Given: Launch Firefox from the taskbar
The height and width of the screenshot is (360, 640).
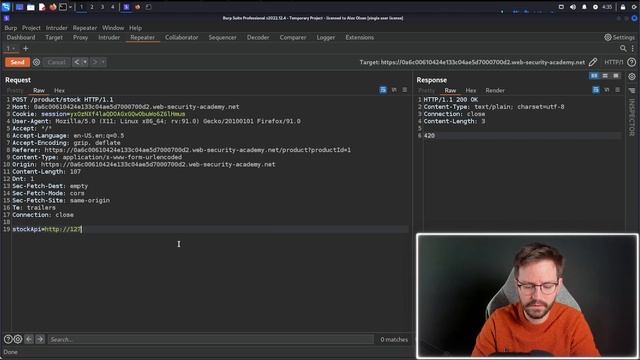Looking at the screenshot, I should pyautogui.click(x=53, y=7).
